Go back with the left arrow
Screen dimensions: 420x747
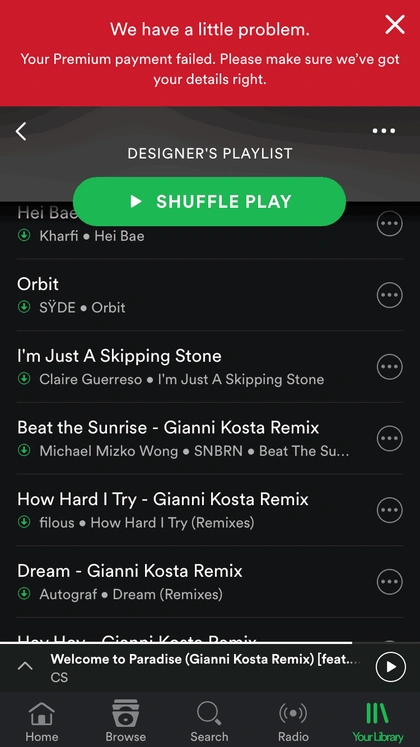(x=21, y=131)
